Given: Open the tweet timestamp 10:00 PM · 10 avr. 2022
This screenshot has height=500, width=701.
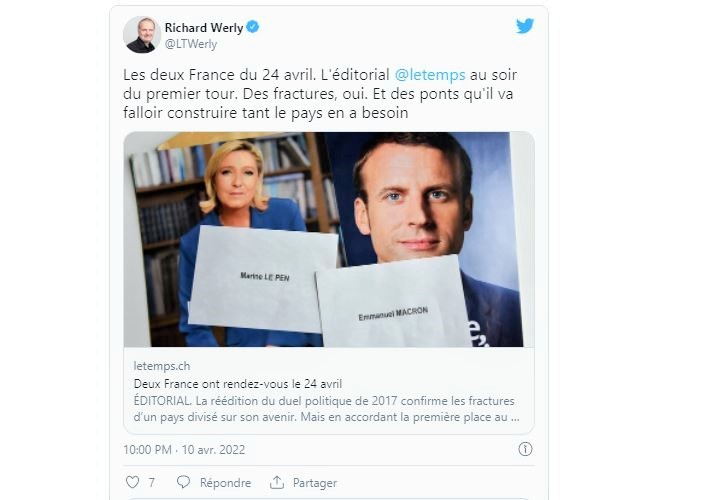Looking at the screenshot, I should [x=184, y=449].
